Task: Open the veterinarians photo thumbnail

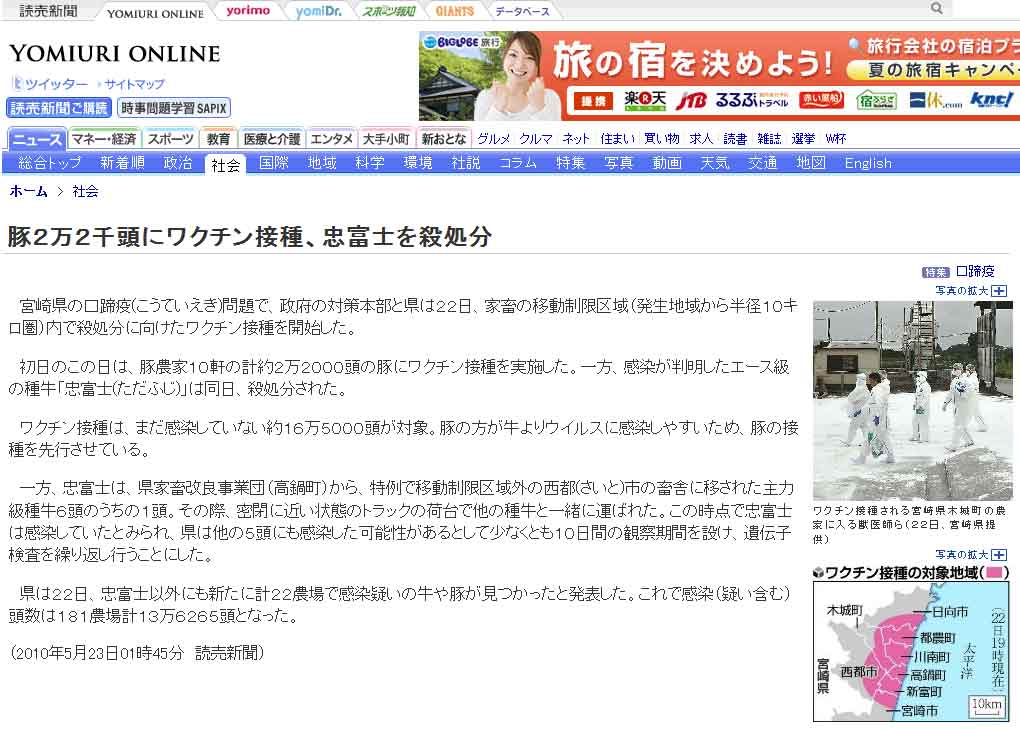Action: (x=912, y=400)
